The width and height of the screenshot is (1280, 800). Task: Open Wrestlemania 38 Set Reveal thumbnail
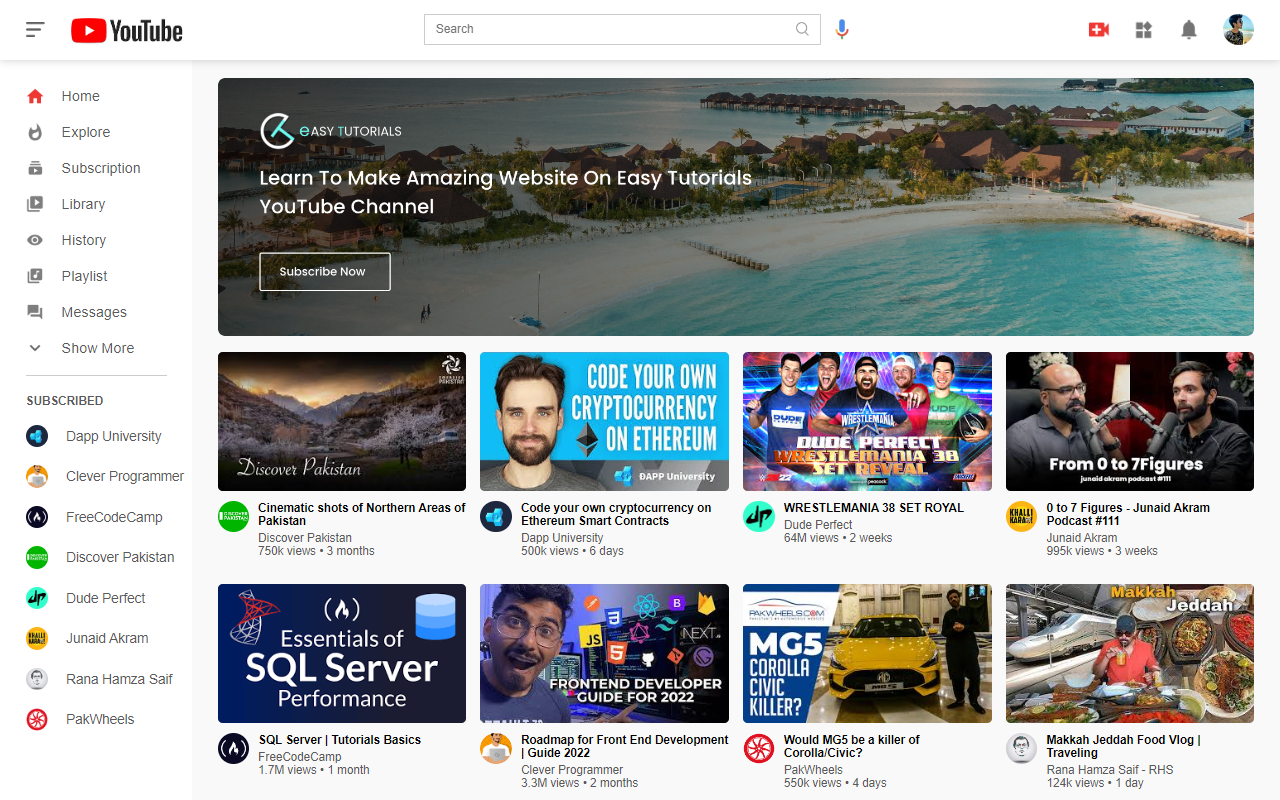pyautogui.click(x=867, y=421)
